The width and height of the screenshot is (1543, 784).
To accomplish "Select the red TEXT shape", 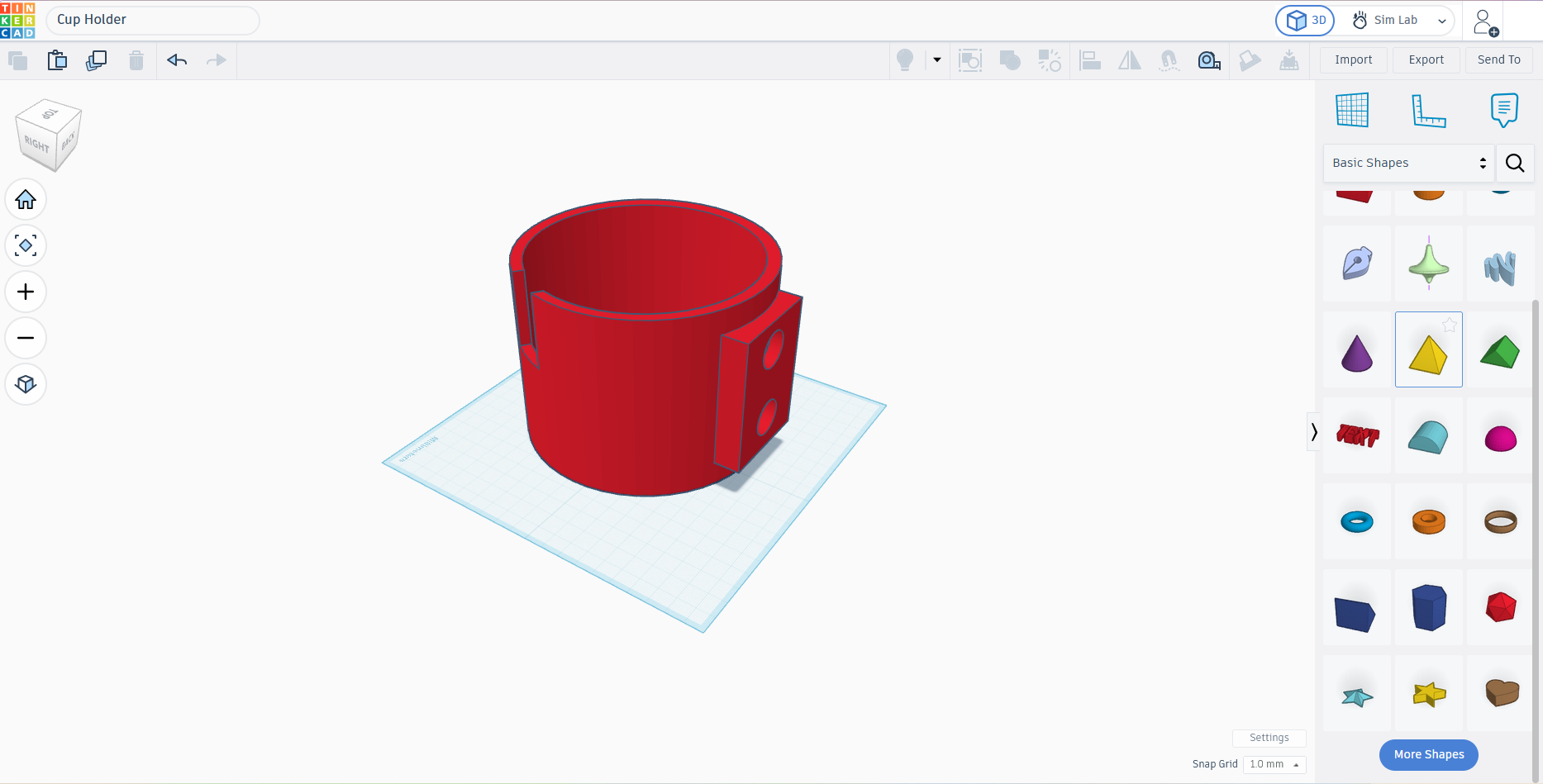I will (1357, 435).
